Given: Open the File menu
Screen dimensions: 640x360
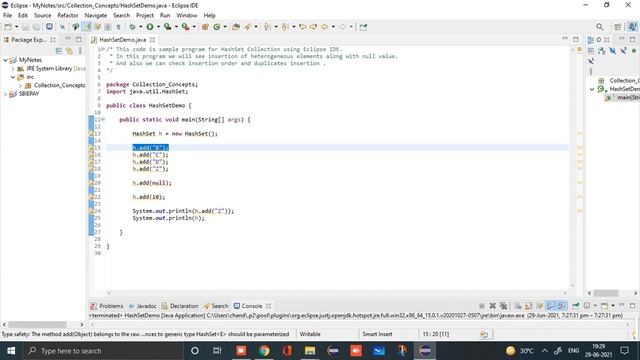Looking at the screenshot, I should pyautogui.click(x=7, y=15).
